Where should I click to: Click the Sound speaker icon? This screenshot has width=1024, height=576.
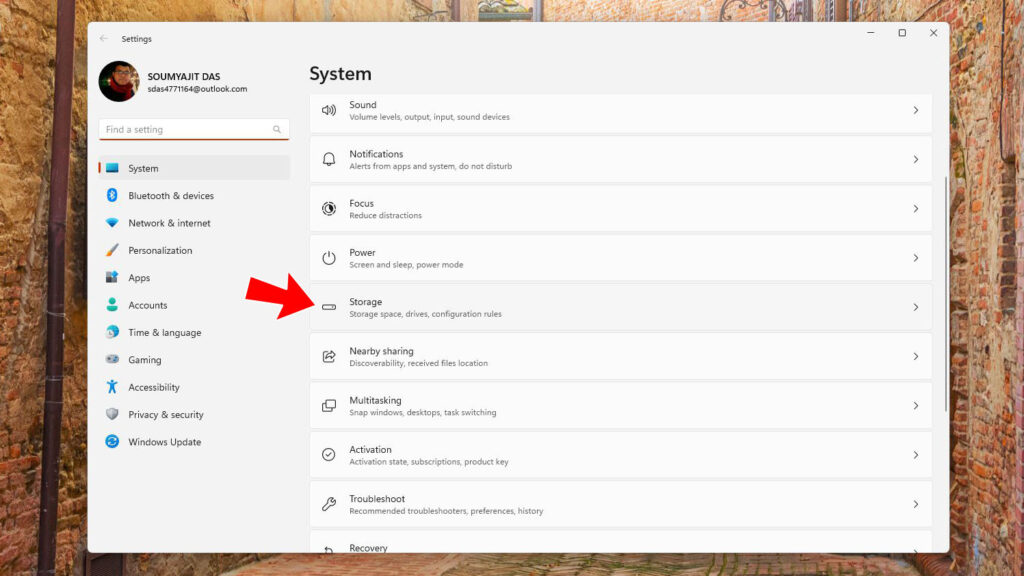coord(328,110)
